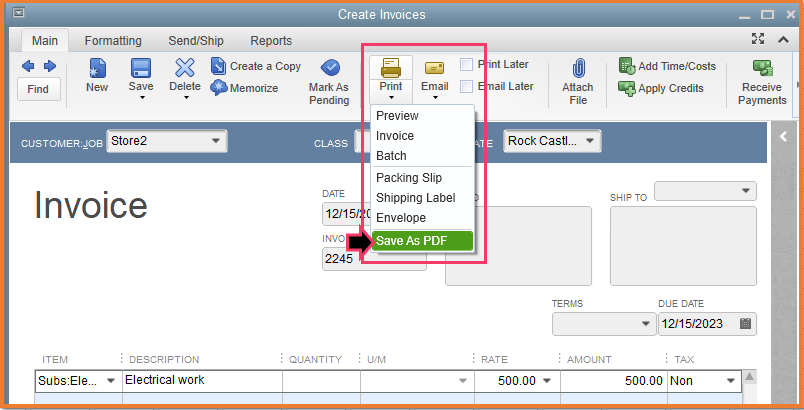The height and width of the screenshot is (410, 804).
Task: Click the Find button
Action: [38, 89]
